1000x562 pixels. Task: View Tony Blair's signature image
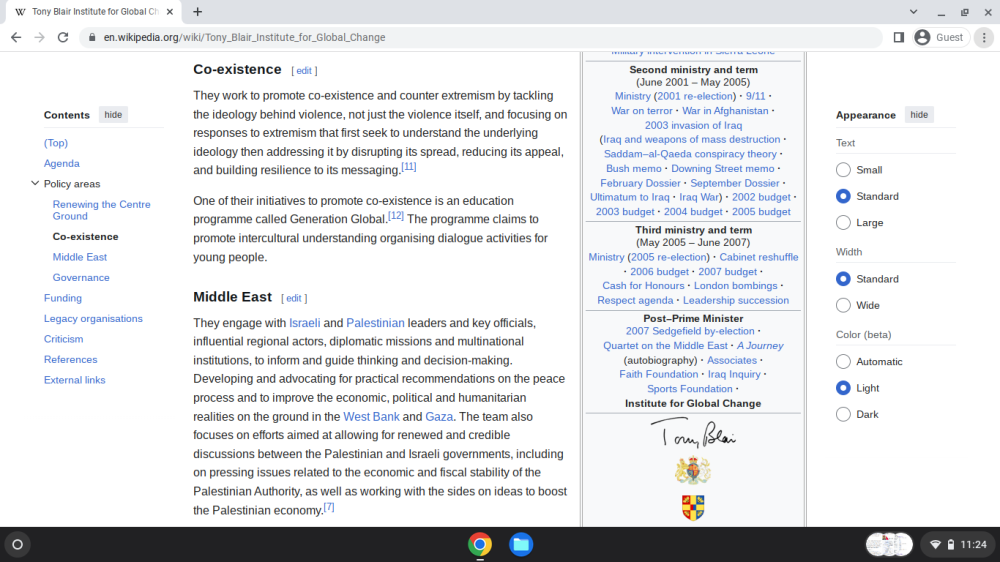[693, 433]
